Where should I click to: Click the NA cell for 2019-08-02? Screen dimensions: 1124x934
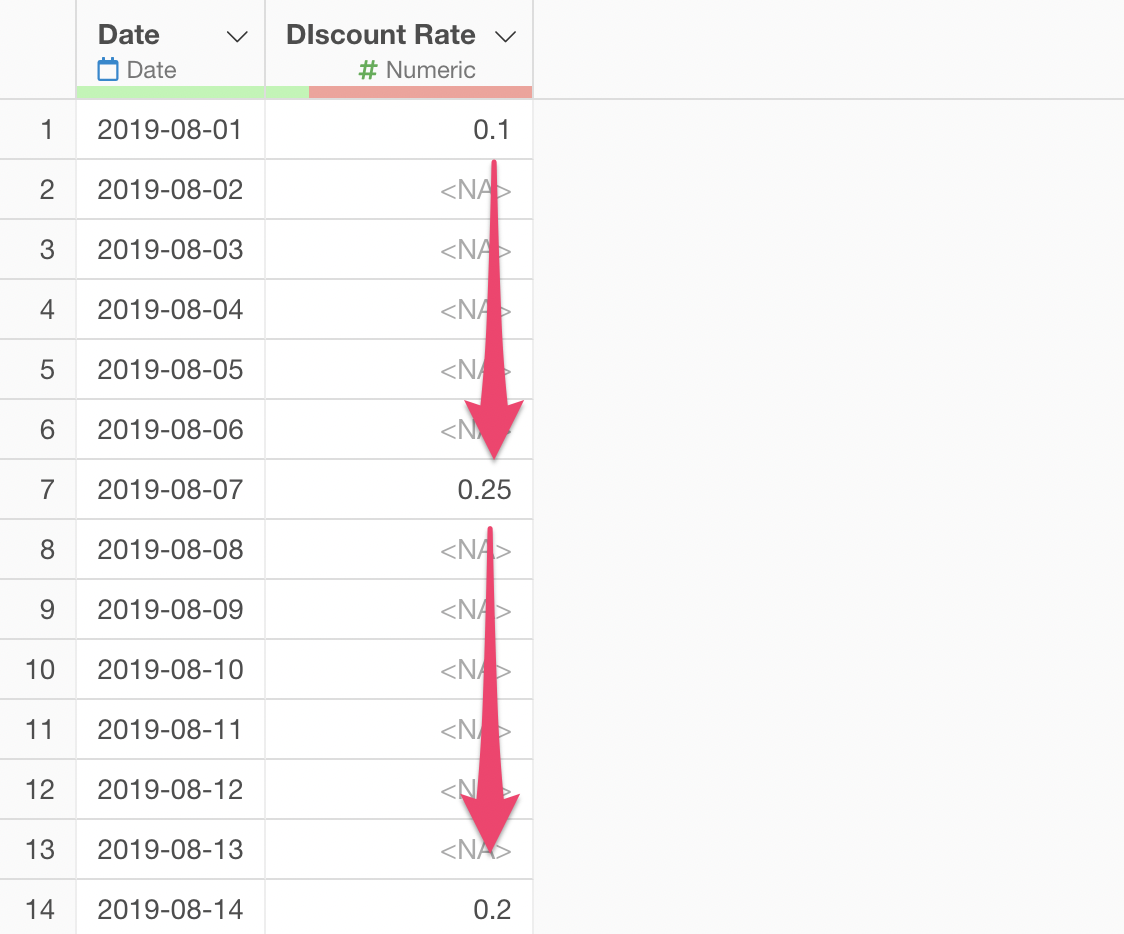pos(399,190)
